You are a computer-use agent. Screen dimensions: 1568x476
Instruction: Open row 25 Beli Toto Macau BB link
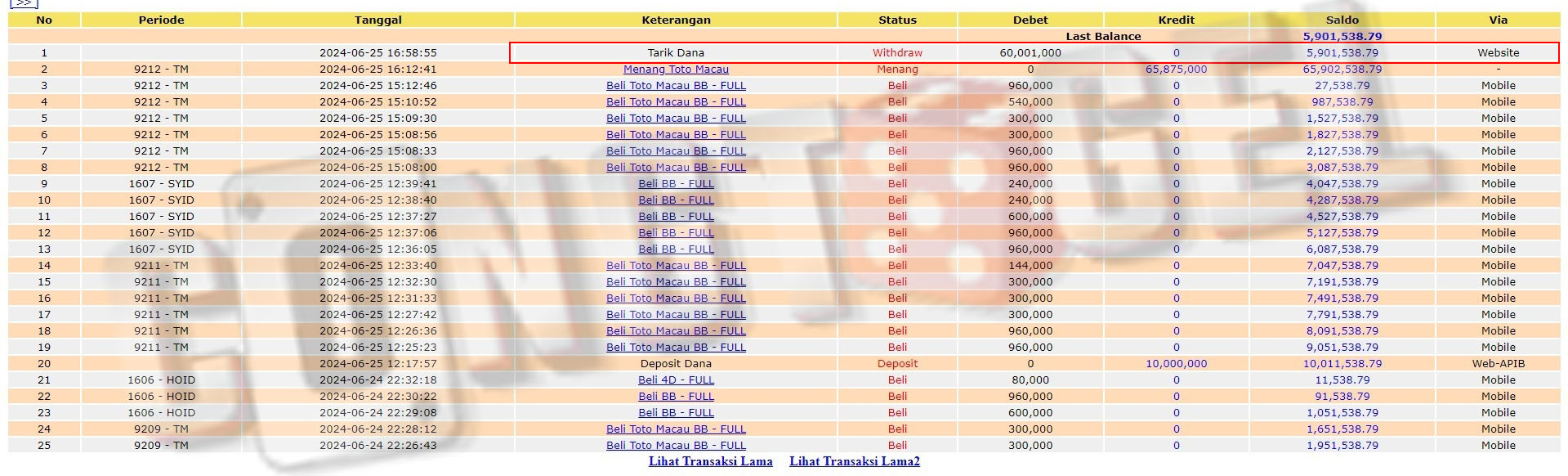pos(676,446)
